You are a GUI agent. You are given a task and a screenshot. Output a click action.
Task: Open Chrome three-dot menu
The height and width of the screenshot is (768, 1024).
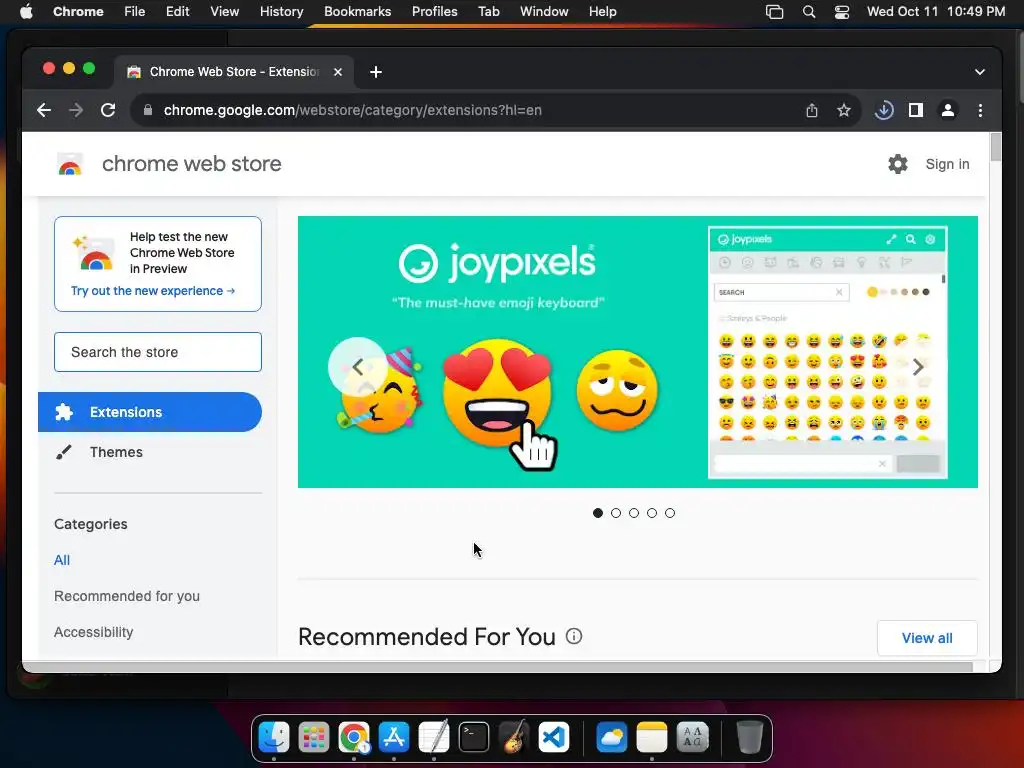980,110
